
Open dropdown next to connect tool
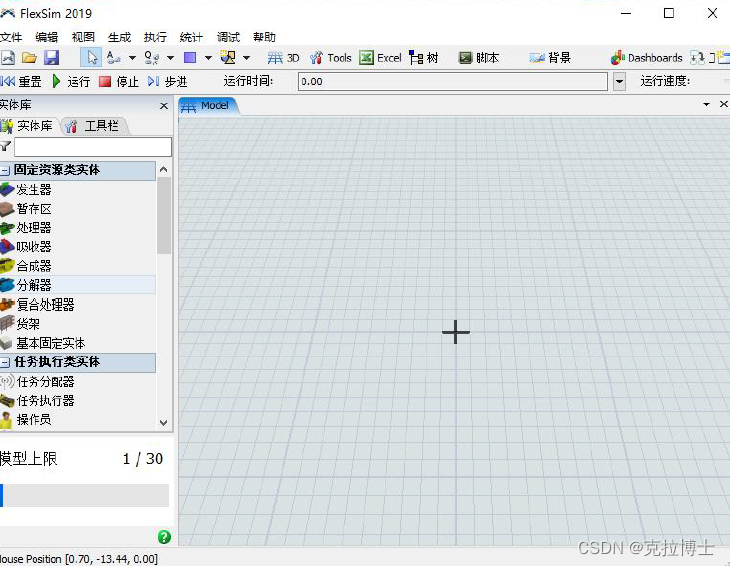(x=132, y=58)
